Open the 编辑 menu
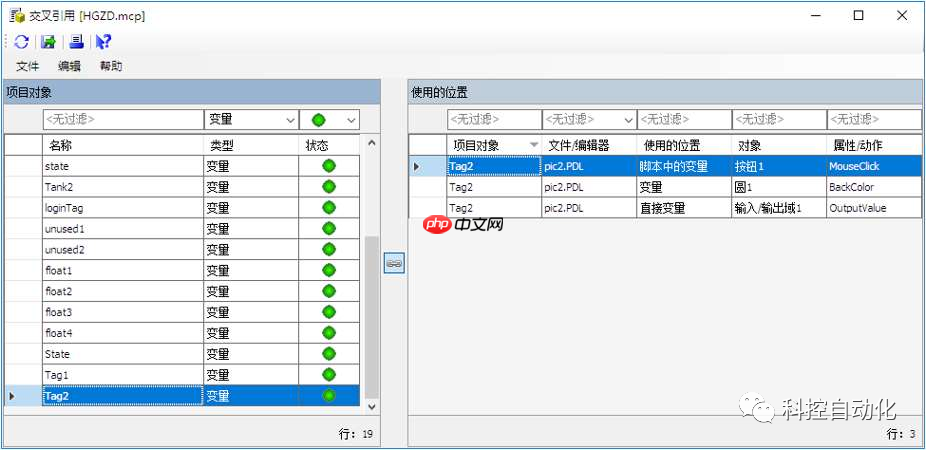Image resolution: width=926 pixels, height=450 pixels. coord(69,66)
